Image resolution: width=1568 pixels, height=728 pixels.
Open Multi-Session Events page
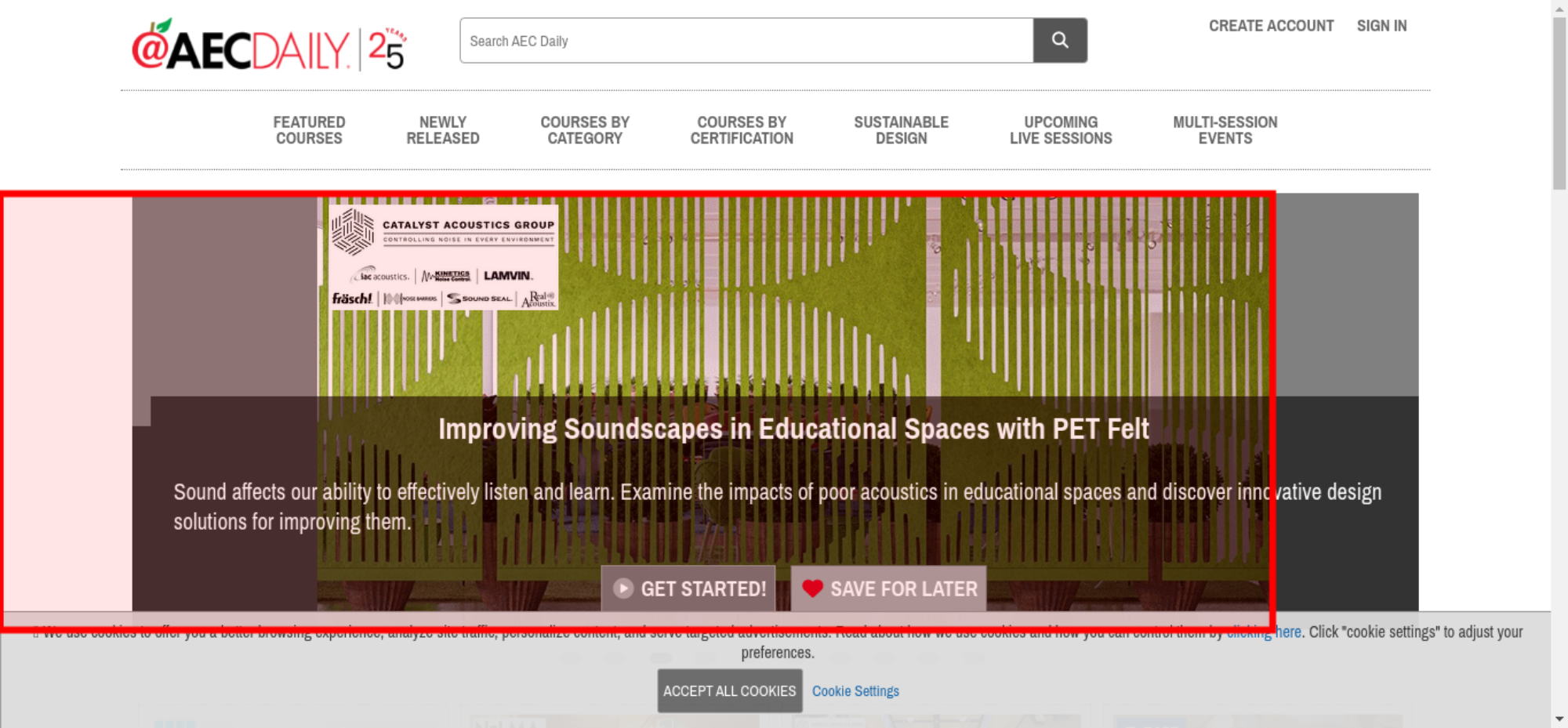coord(1225,130)
